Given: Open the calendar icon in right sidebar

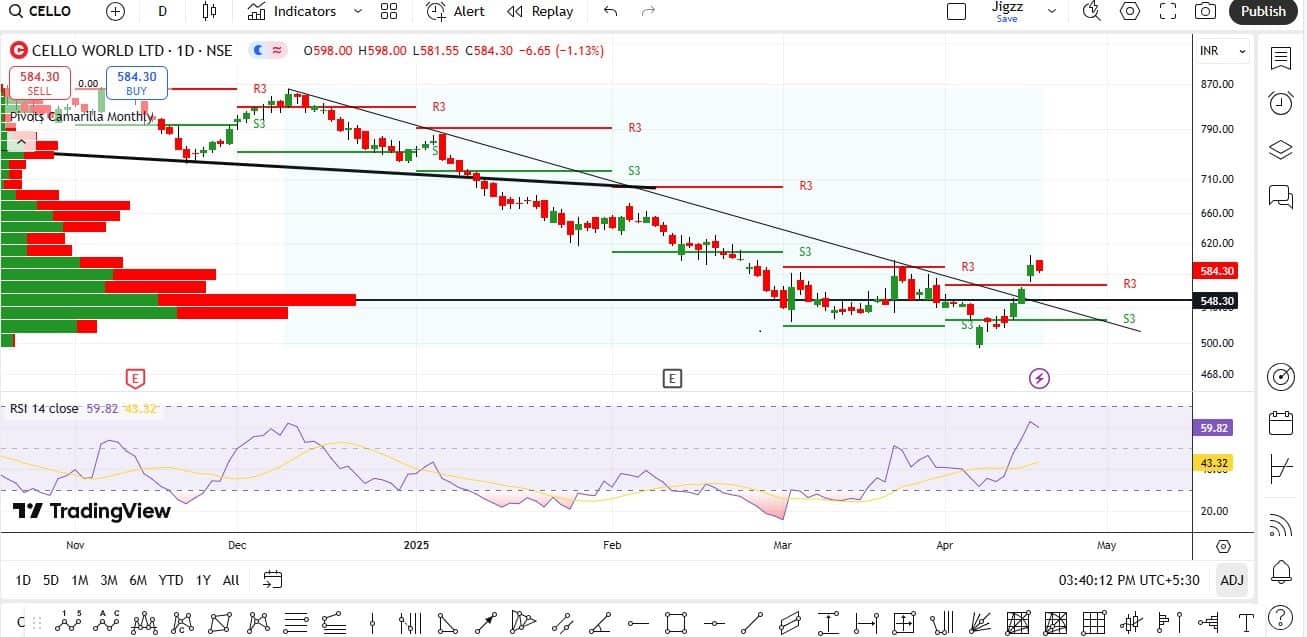Looking at the screenshot, I should (x=1280, y=423).
